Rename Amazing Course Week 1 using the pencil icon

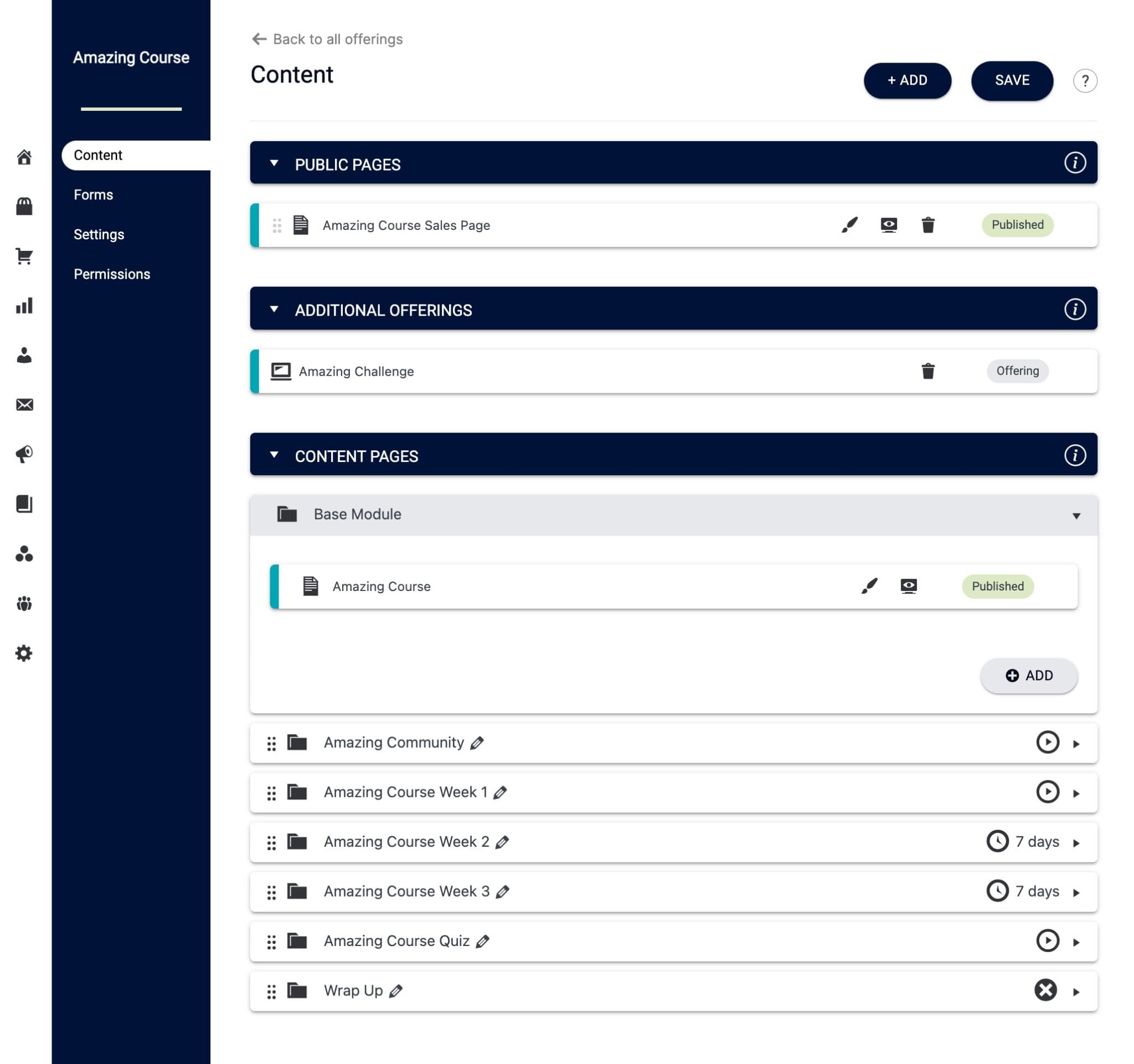click(499, 793)
